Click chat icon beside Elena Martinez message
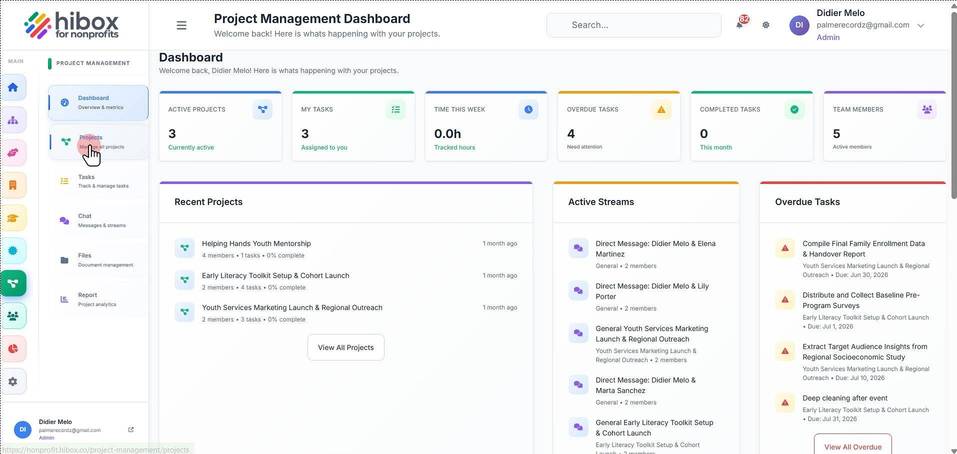Image resolution: width=957 pixels, height=454 pixels. click(578, 248)
